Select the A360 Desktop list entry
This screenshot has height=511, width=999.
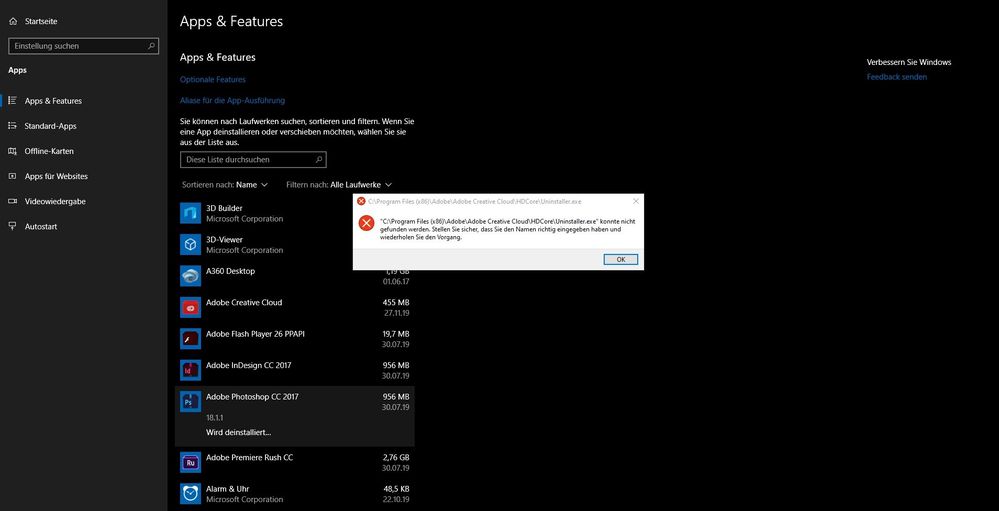[x=294, y=276]
